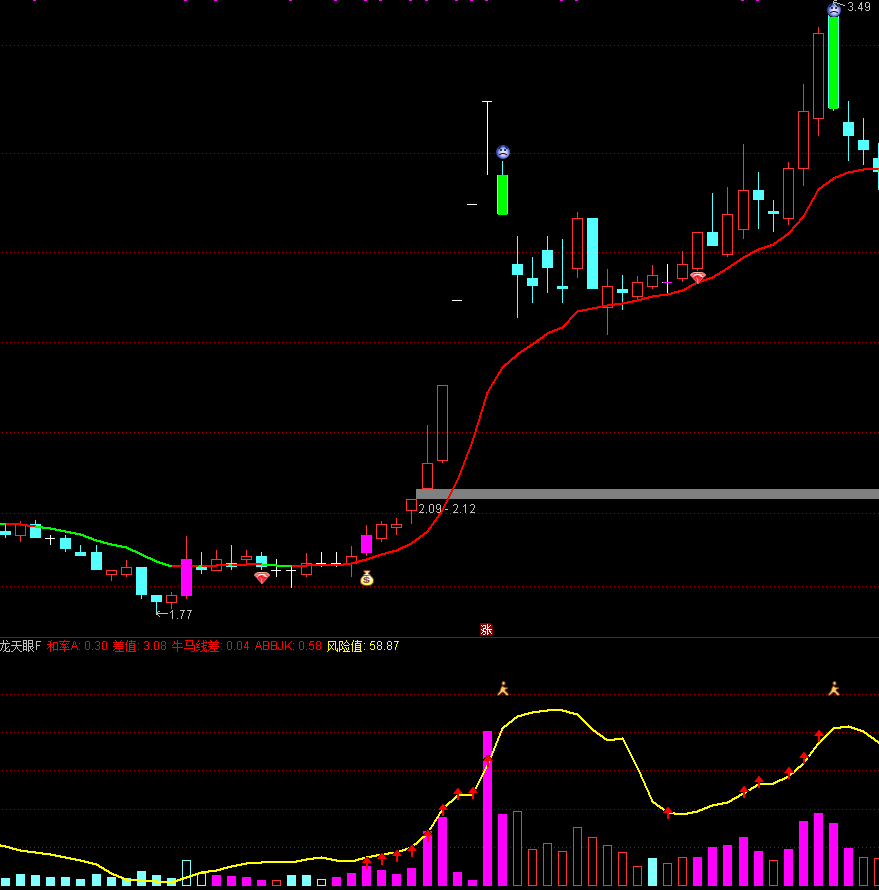Click the red diamond marker left of the money bag

[x=262, y=578]
